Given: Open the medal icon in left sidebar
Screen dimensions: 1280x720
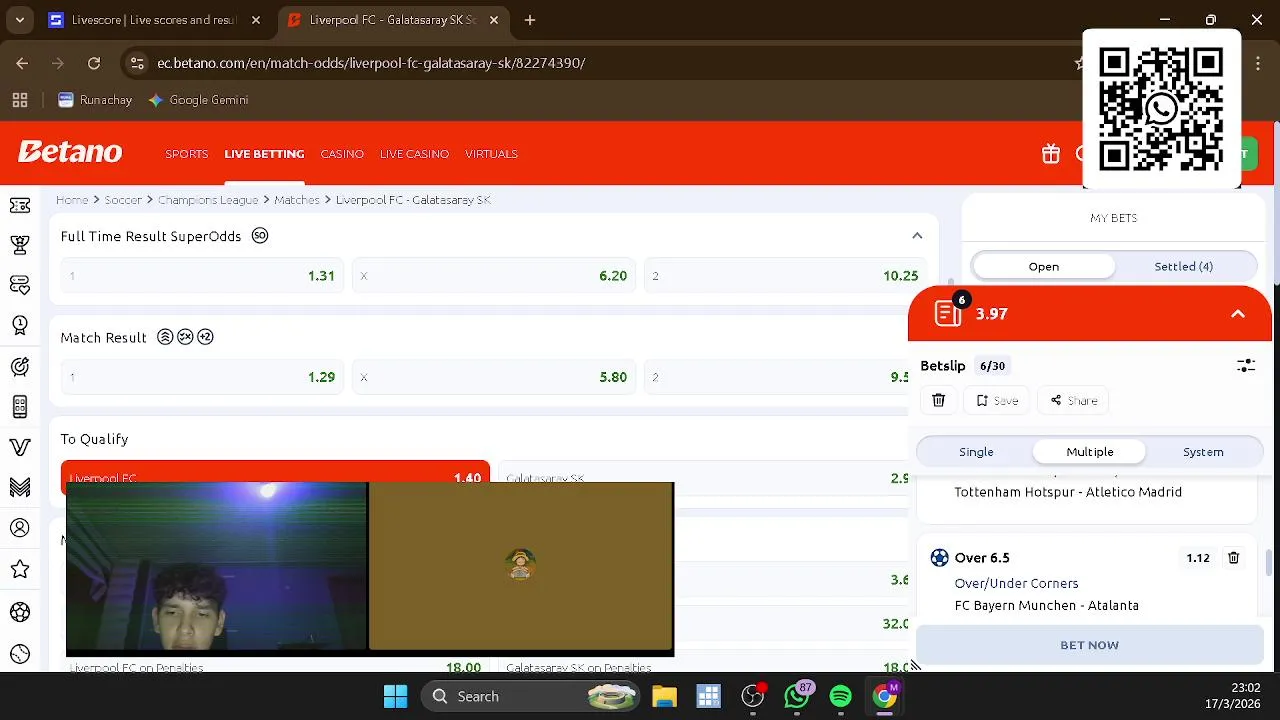Looking at the screenshot, I should (19, 326).
